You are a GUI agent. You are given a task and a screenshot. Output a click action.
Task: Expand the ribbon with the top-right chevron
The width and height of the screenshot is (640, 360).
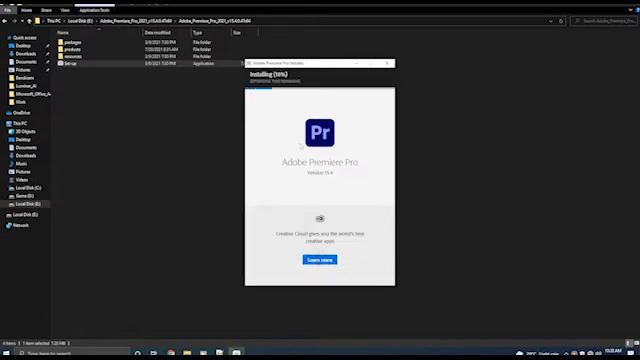(x=630, y=10)
